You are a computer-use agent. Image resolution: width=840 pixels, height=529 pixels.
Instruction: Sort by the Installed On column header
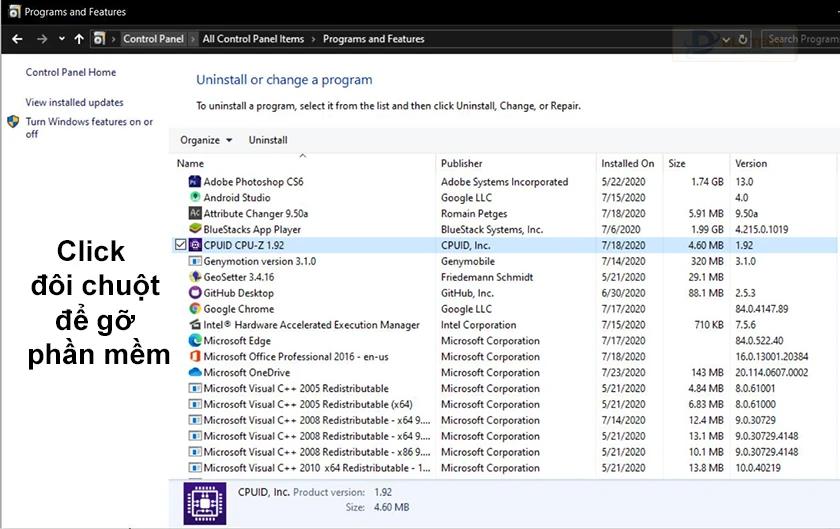[x=629, y=163]
